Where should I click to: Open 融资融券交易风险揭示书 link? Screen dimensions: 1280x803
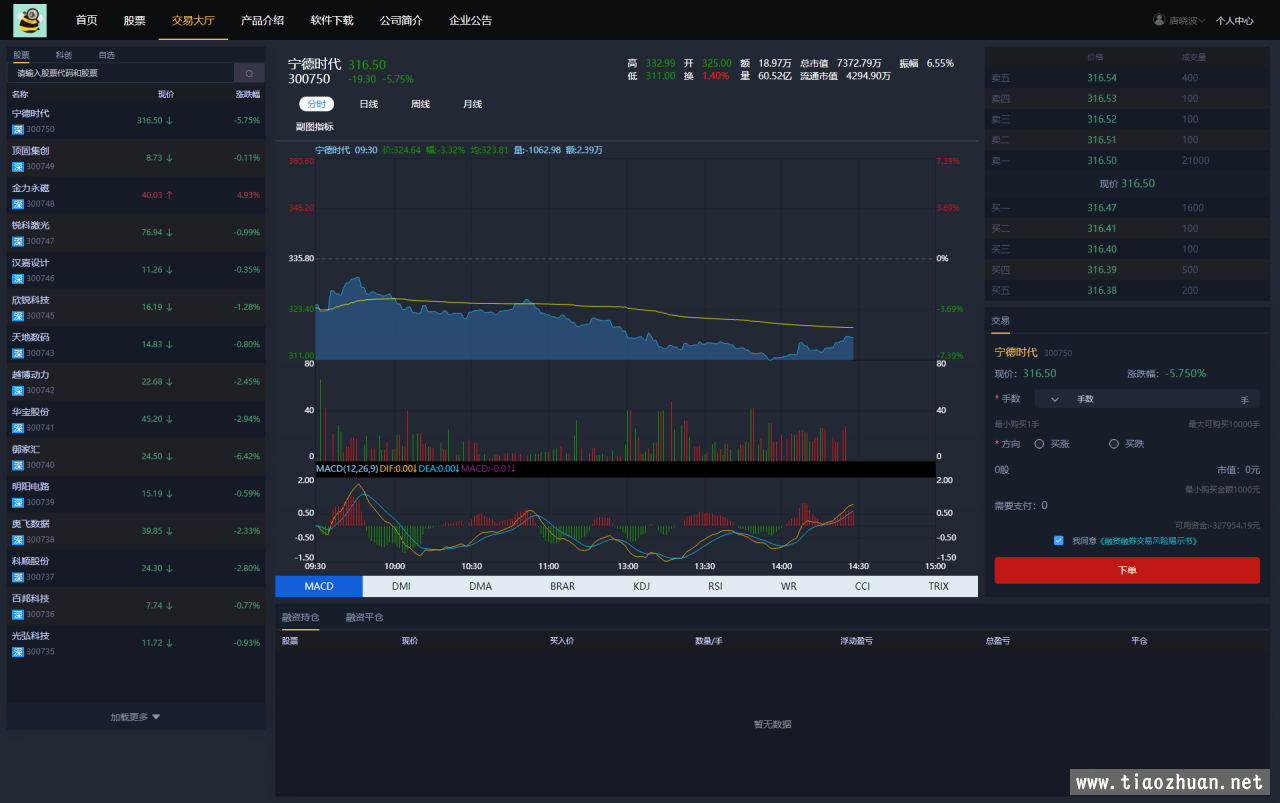[x=1147, y=540]
